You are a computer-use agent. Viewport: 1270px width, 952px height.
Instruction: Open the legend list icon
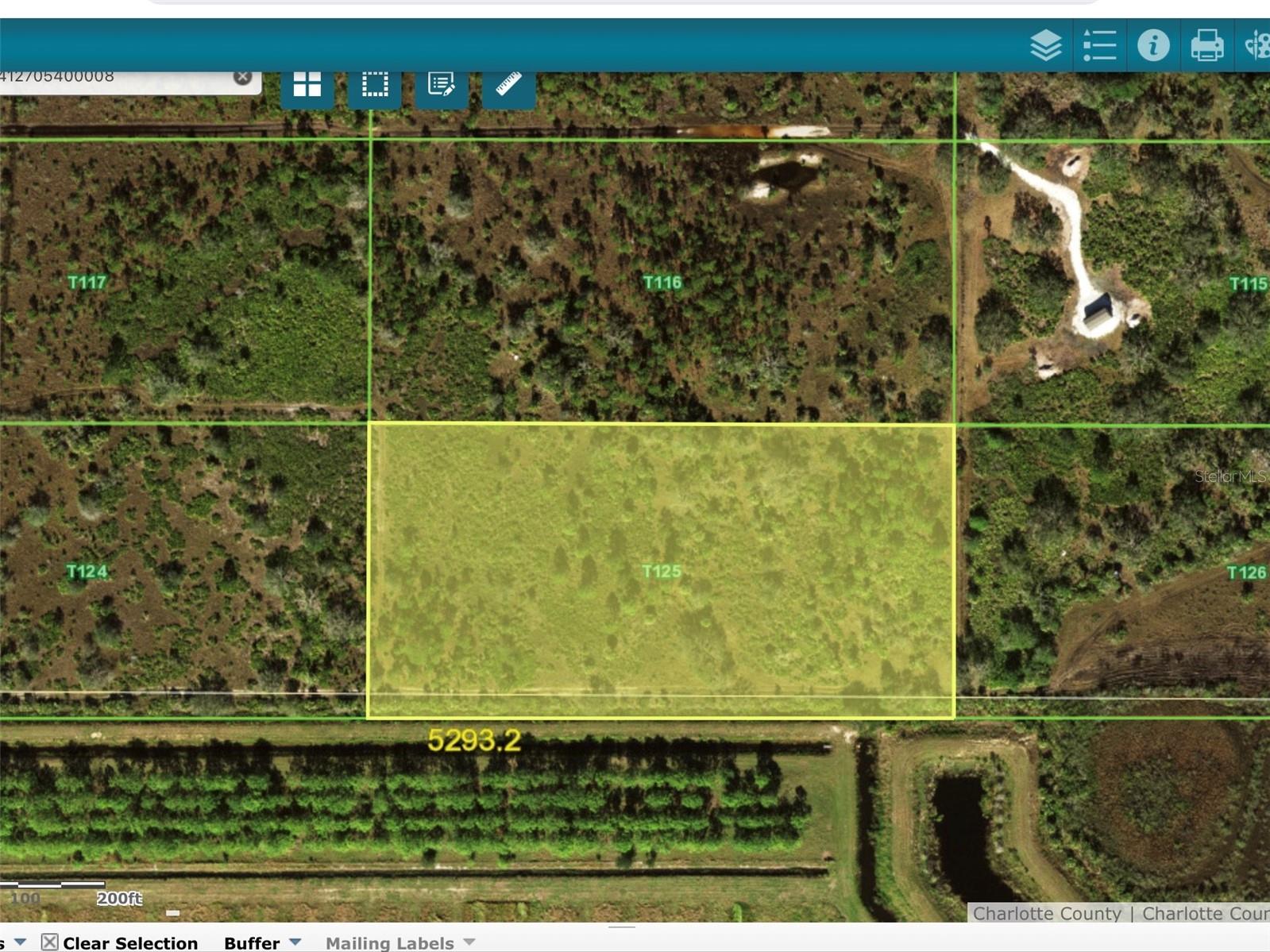[1099, 45]
